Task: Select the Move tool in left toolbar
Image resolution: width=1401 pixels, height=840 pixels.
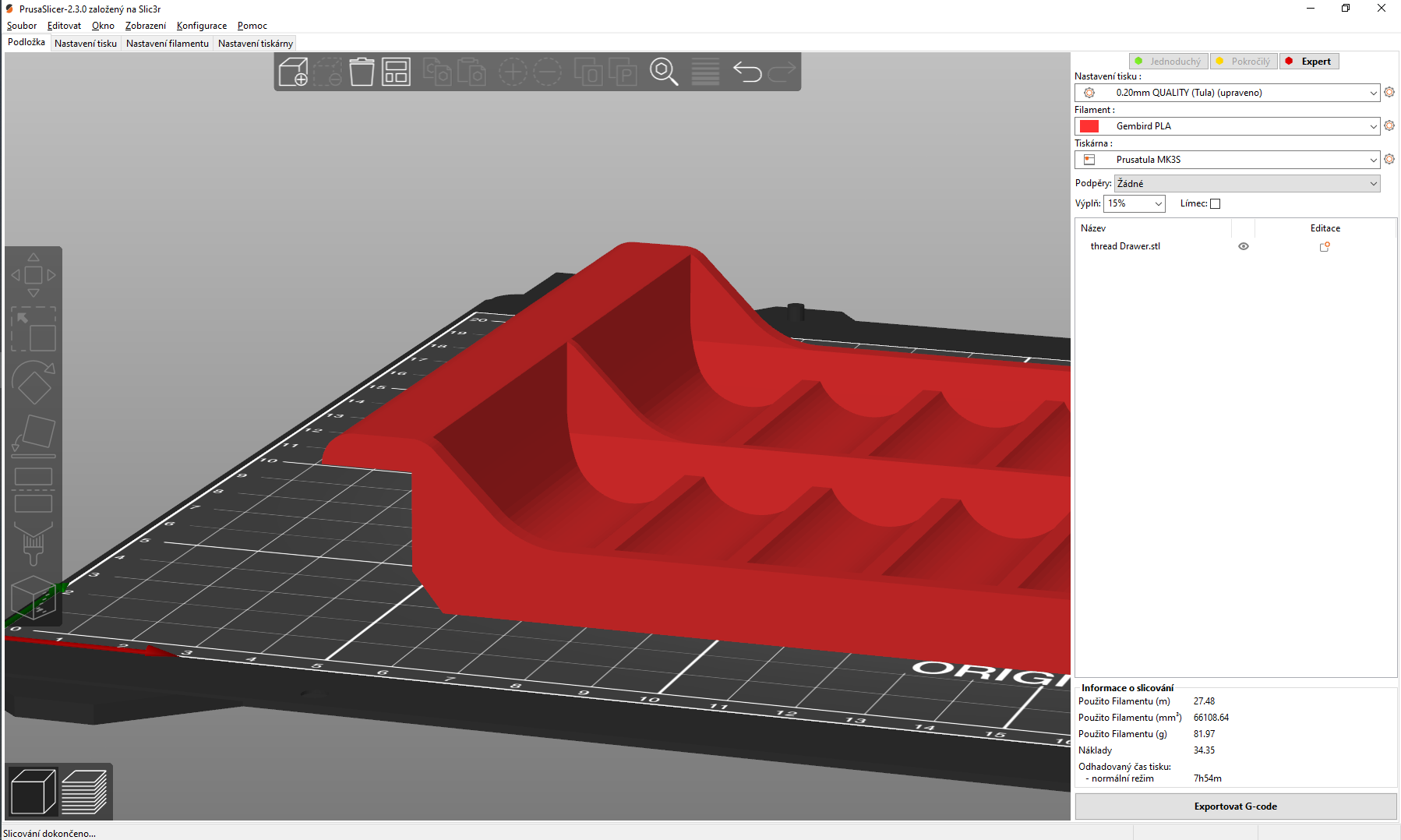Action: pyautogui.click(x=34, y=275)
